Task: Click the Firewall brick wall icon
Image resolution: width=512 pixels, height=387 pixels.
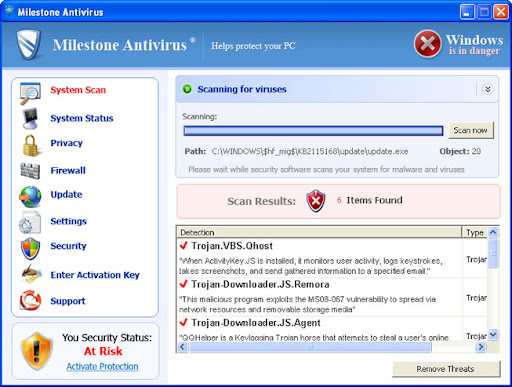Action: pos(30,171)
